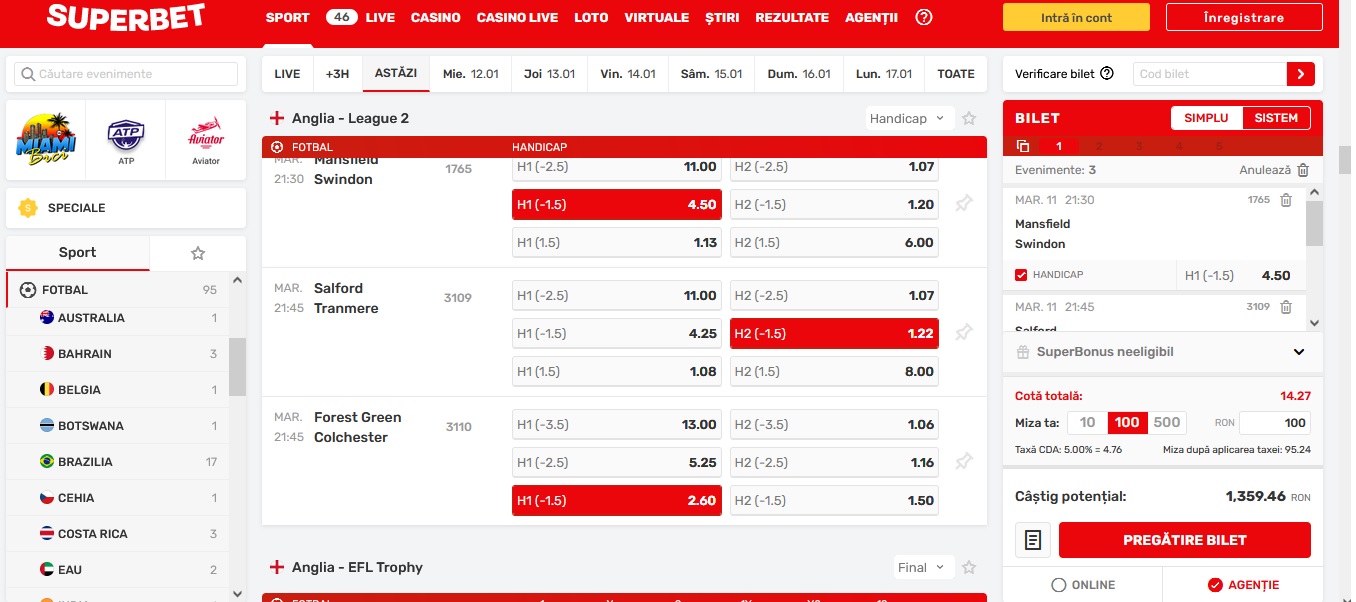Click the bet slip copy icon

click(1022, 146)
